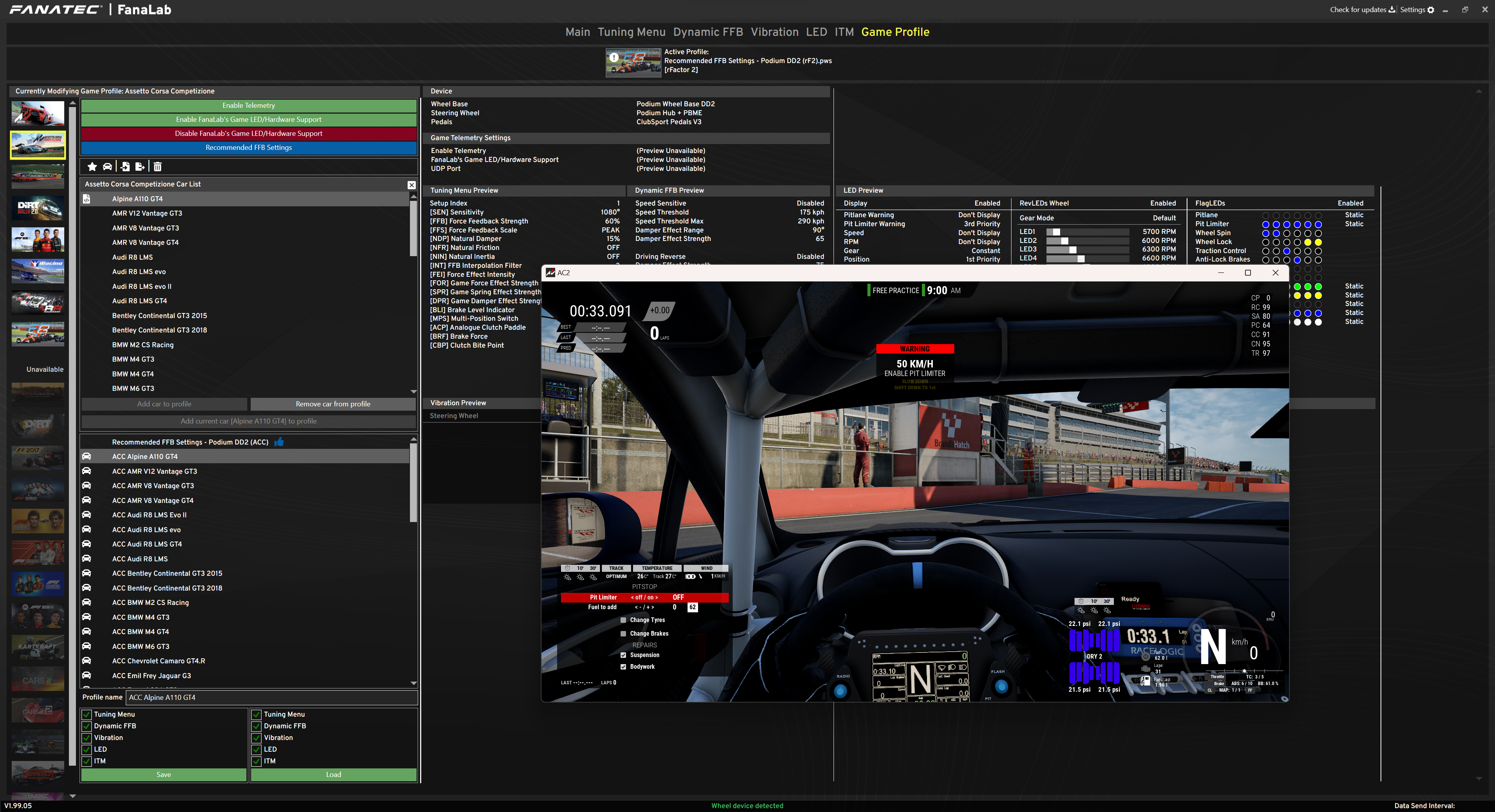Select ACC Audi R8 LMS GT4 profile row
The width and height of the screenshot is (1495, 812).
tap(245, 544)
